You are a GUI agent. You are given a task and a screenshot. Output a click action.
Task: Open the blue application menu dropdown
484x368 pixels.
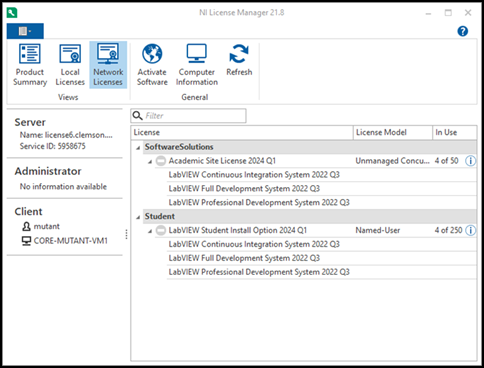click(25, 31)
